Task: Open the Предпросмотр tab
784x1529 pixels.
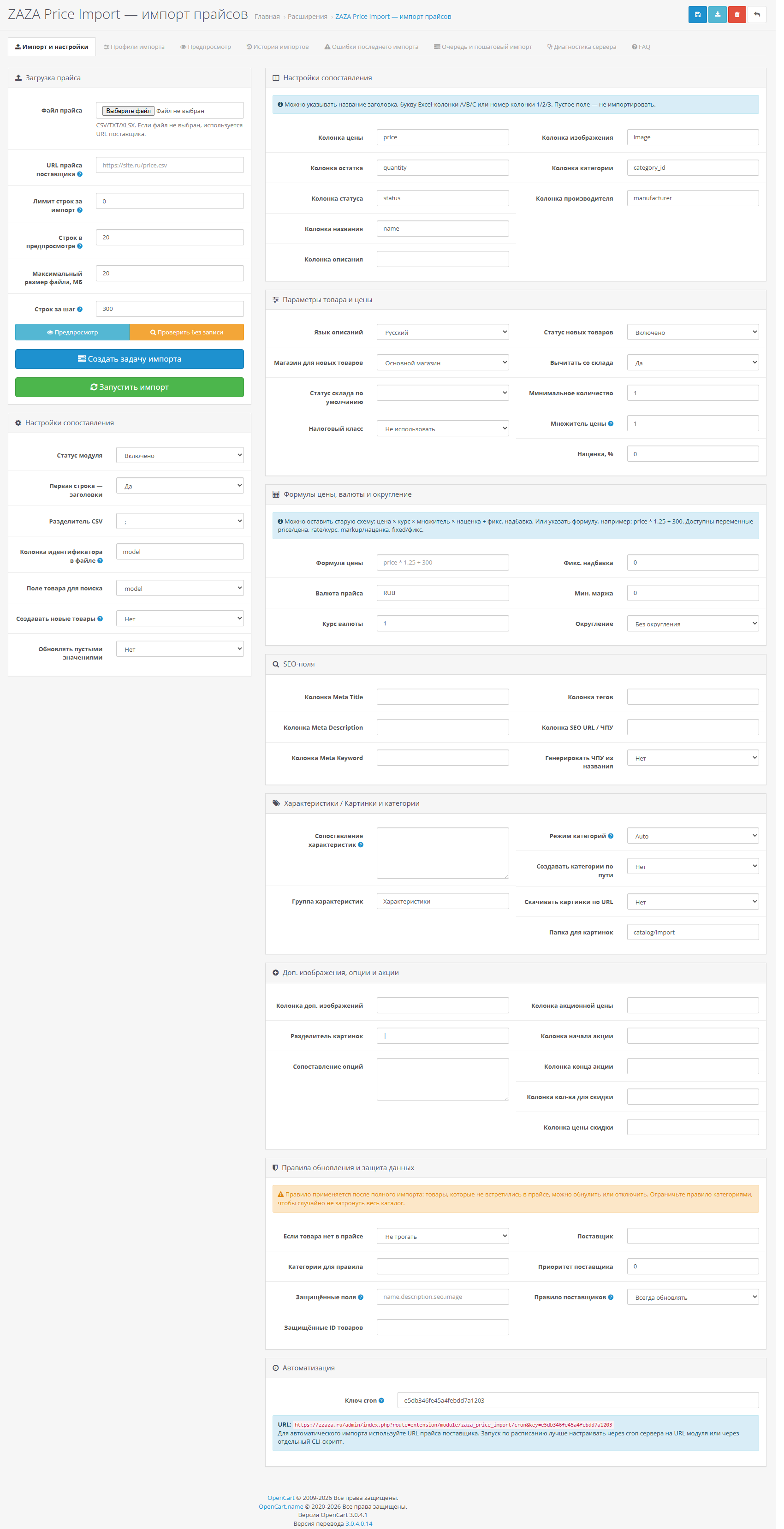Action: click(x=205, y=47)
